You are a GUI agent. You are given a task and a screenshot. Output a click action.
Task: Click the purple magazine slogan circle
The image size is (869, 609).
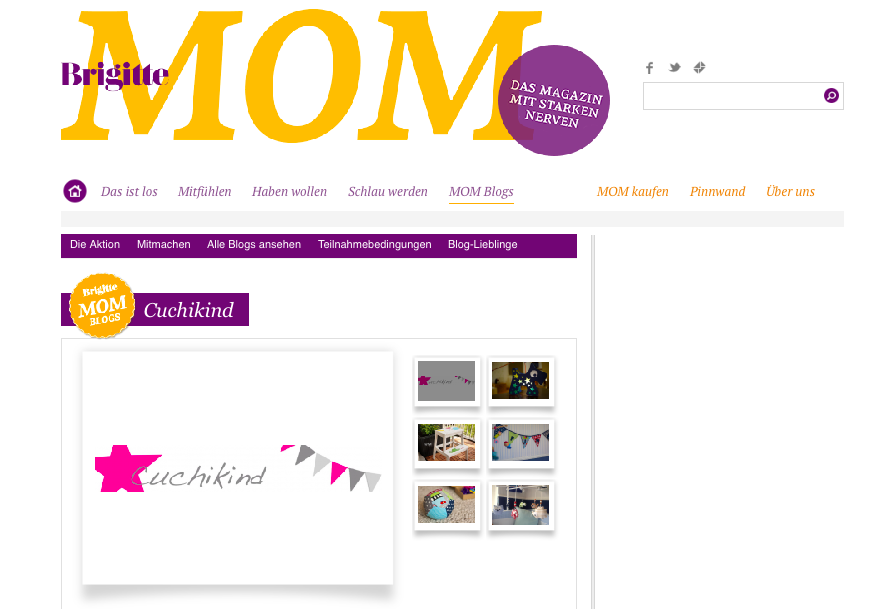point(554,100)
